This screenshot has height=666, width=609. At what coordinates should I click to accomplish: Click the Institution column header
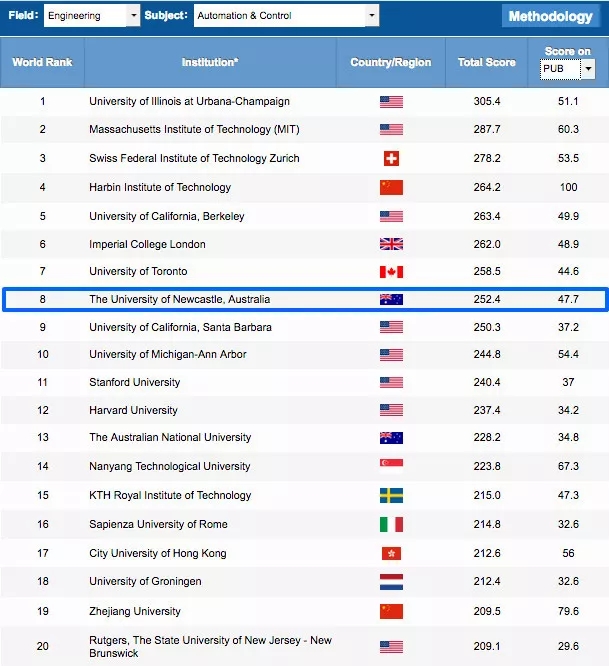pos(210,62)
